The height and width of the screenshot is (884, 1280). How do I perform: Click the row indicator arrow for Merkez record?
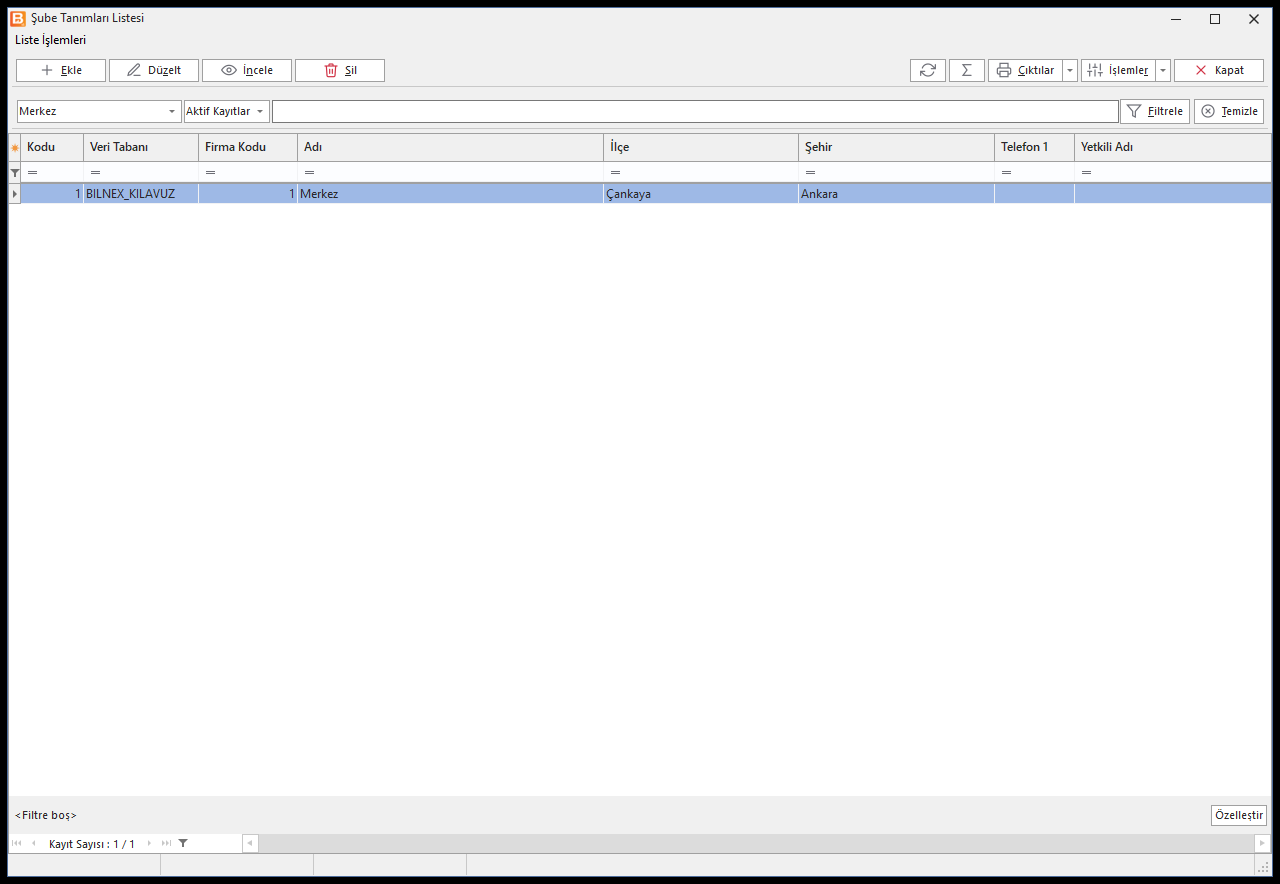tap(15, 194)
